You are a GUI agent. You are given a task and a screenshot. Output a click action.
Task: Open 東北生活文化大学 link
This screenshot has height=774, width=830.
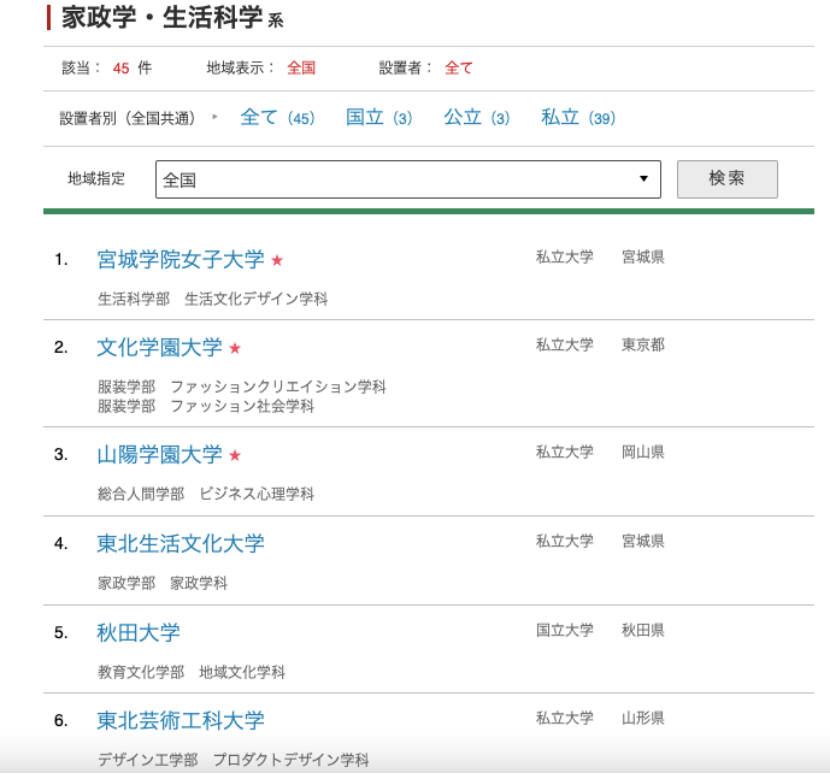point(181,544)
